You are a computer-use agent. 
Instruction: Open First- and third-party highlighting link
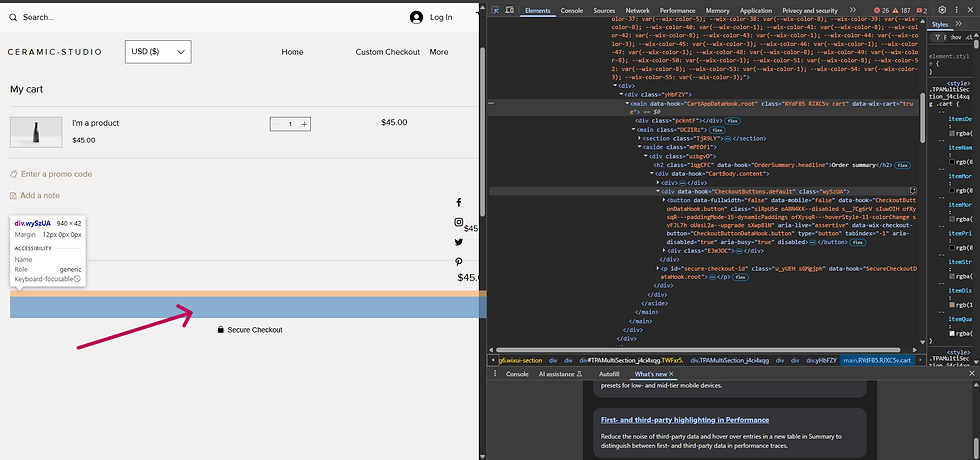pos(685,420)
